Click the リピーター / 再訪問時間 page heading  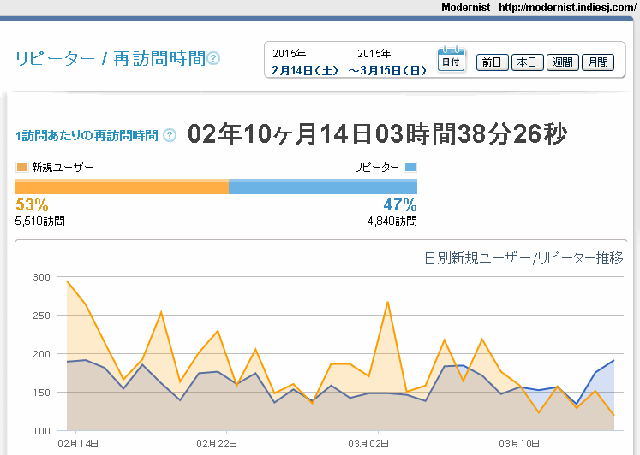[110, 58]
